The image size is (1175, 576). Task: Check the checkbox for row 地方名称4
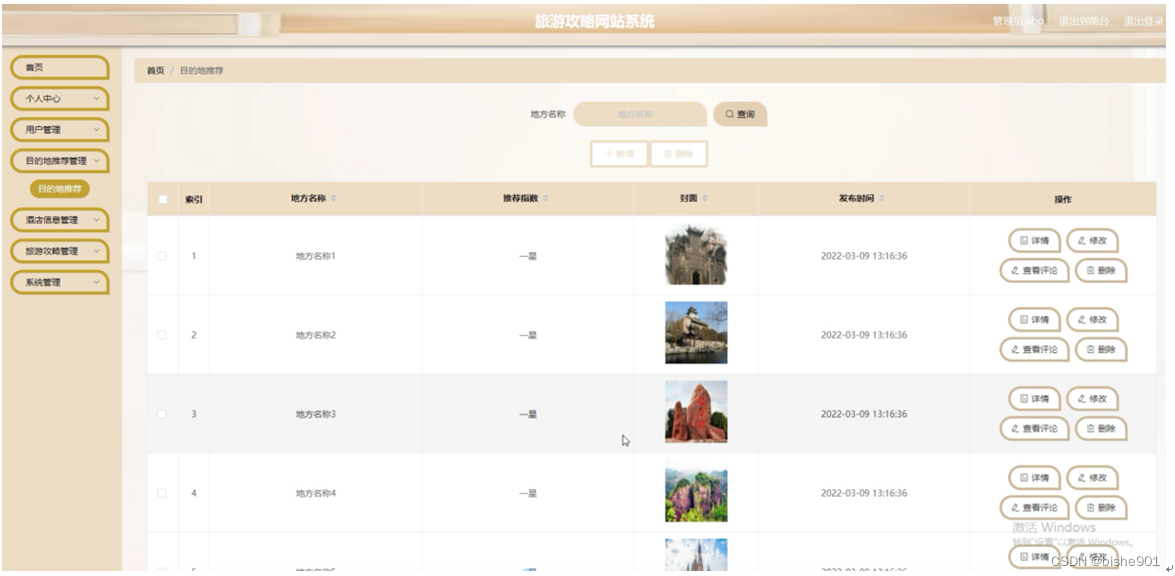[x=162, y=493]
